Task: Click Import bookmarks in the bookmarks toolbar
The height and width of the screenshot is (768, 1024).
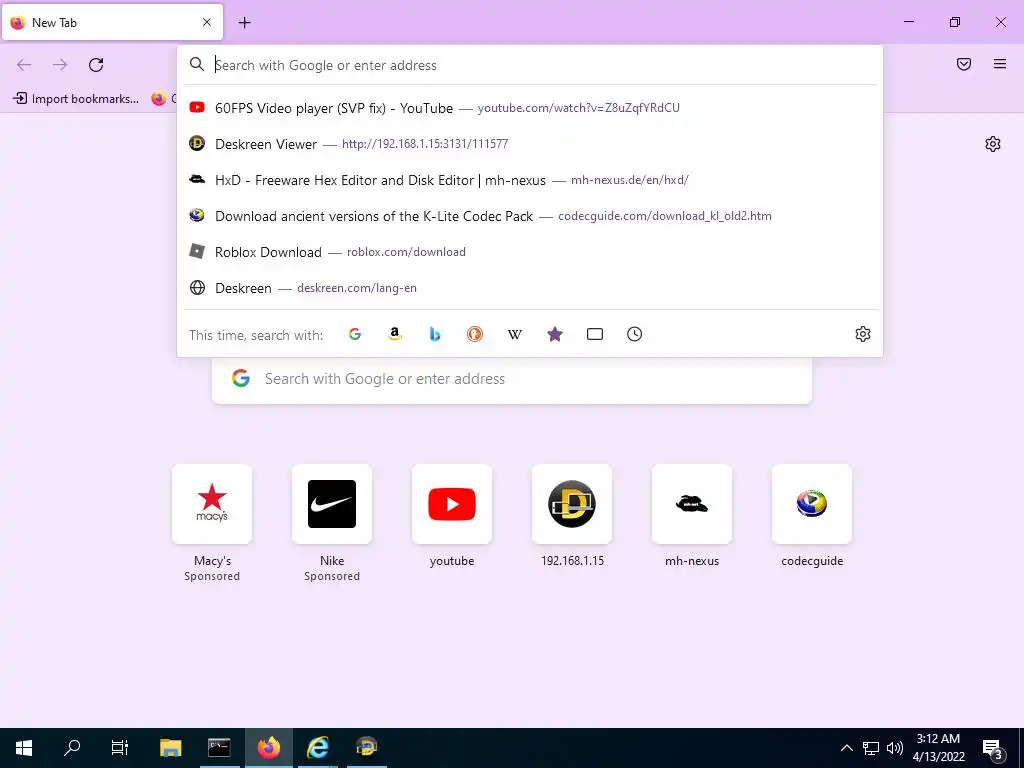Action: click(x=76, y=99)
